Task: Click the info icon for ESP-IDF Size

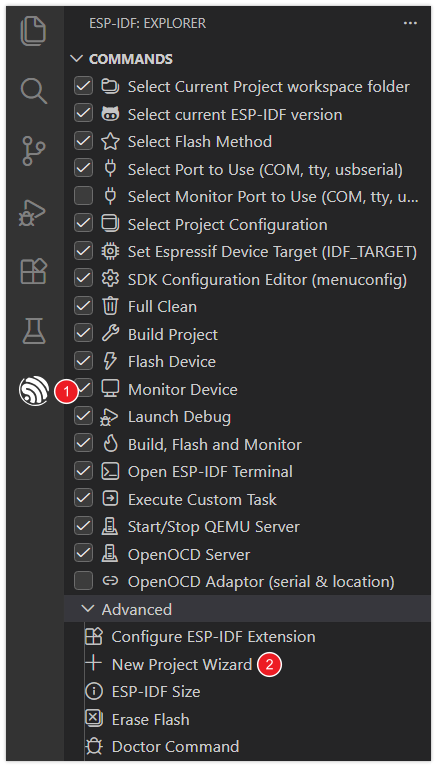Action: tap(93, 692)
